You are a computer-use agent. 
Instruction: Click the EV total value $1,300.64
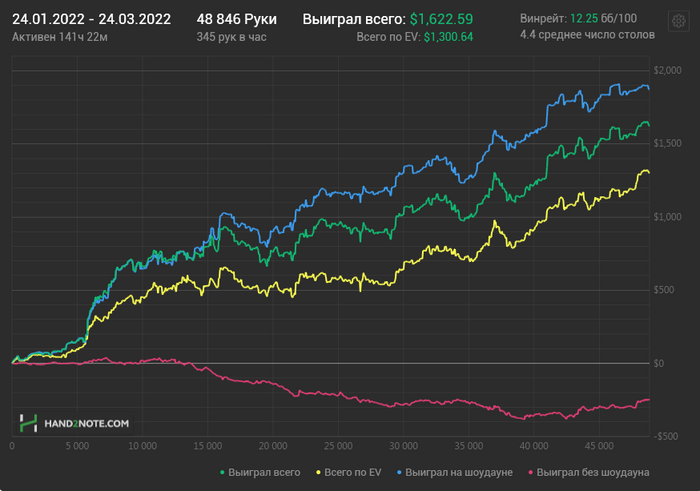click(x=448, y=37)
